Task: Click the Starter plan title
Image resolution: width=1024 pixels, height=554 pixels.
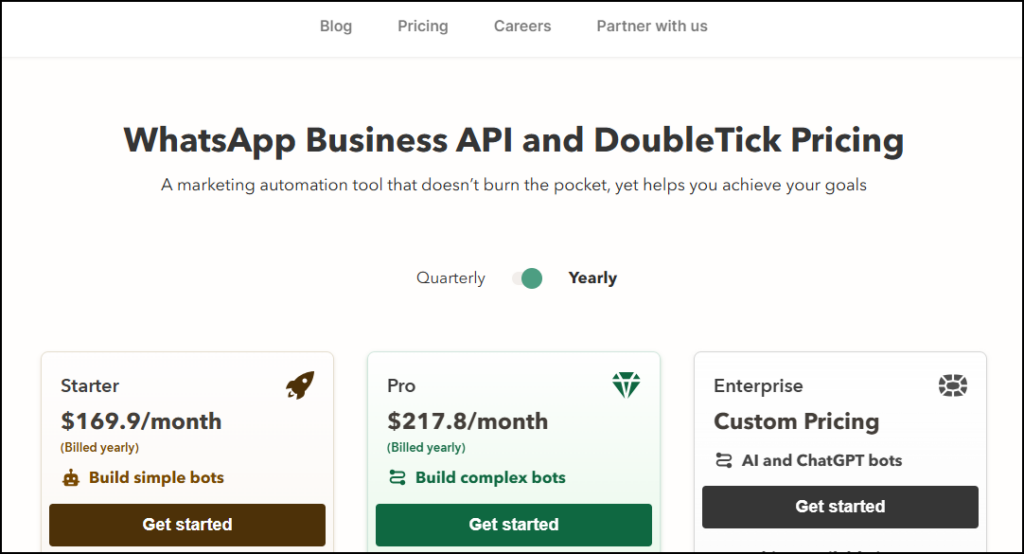Action: (x=90, y=386)
